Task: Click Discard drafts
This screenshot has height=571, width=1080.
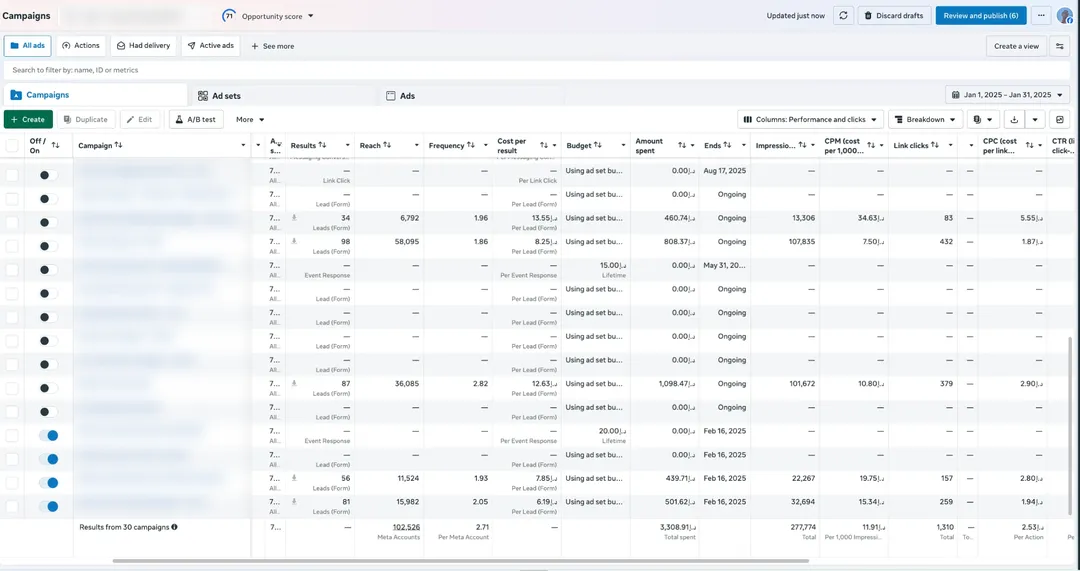Action: click(x=894, y=16)
